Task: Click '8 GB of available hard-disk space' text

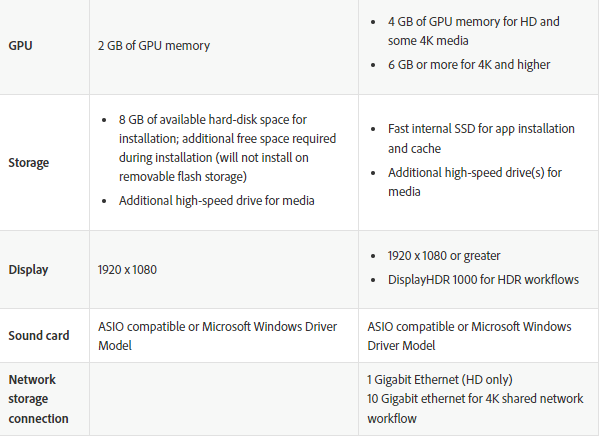Action: [x=212, y=120]
